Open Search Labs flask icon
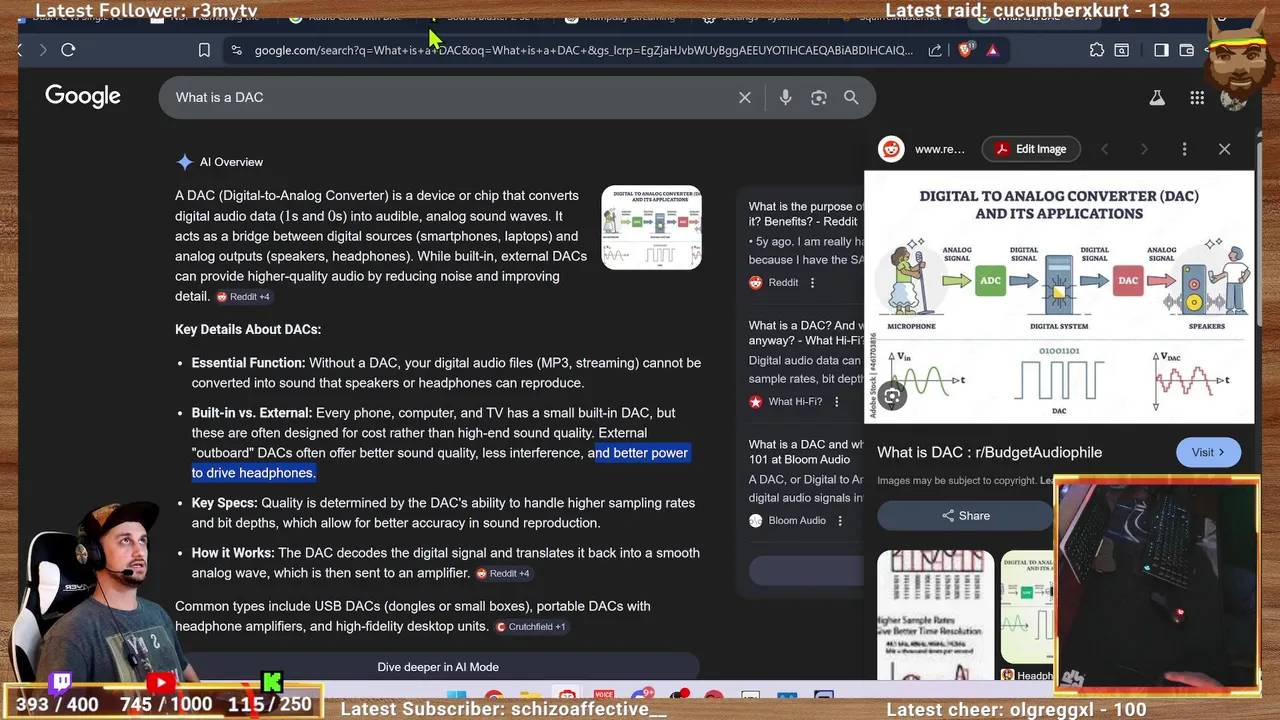This screenshot has width=1280, height=720. click(1157, 97)
